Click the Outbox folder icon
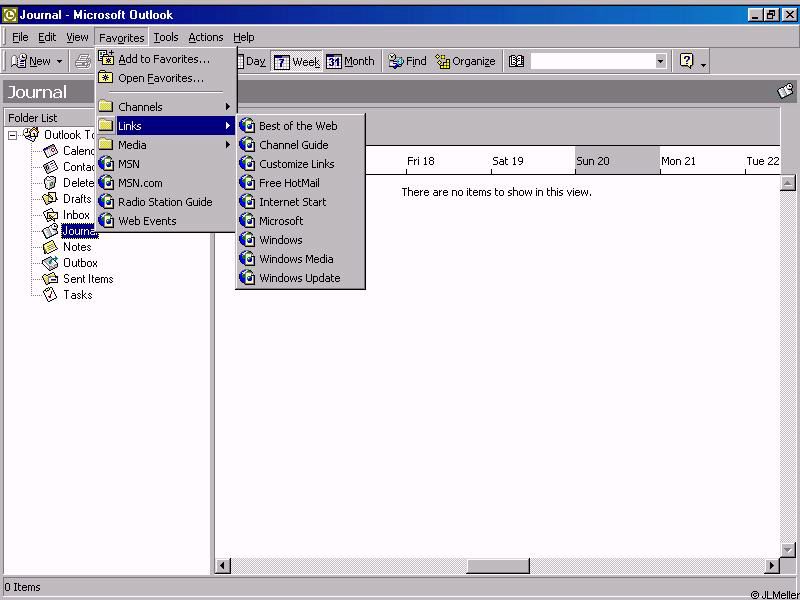Screen dimensions: 800x600 point(50,263)
